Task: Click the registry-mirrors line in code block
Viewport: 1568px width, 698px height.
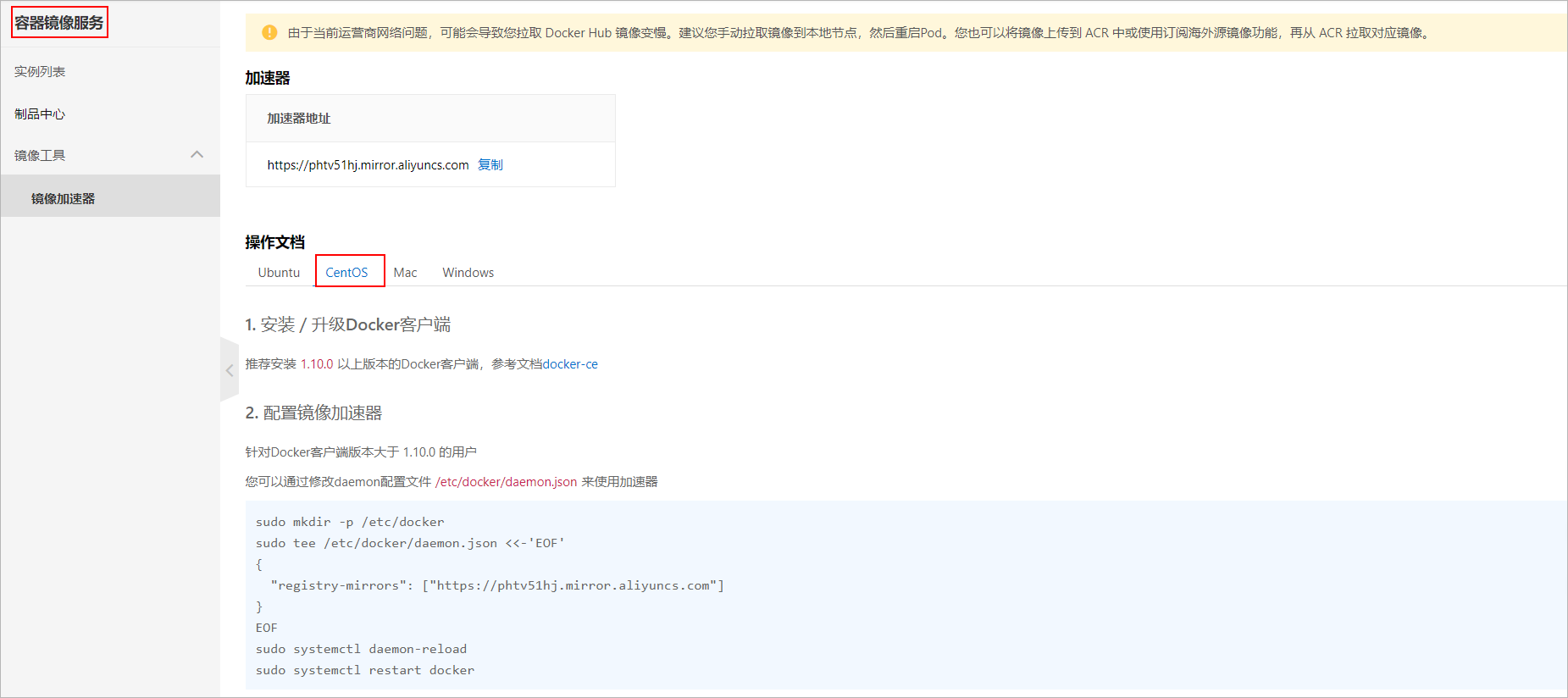Action: click(497, 585)
